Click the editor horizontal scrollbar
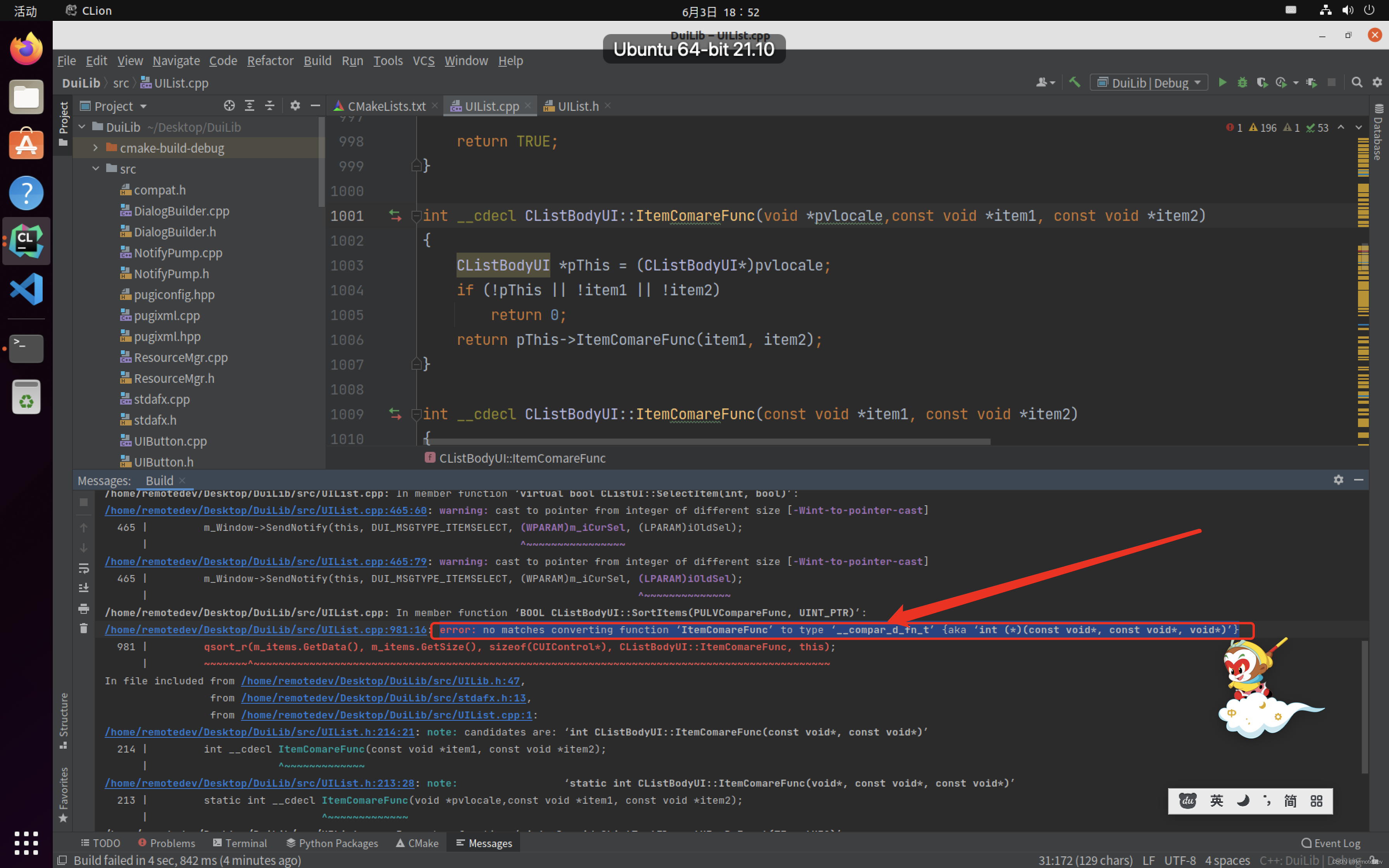The width and height of the screenshot is (1389, 868). coord(707,441)
